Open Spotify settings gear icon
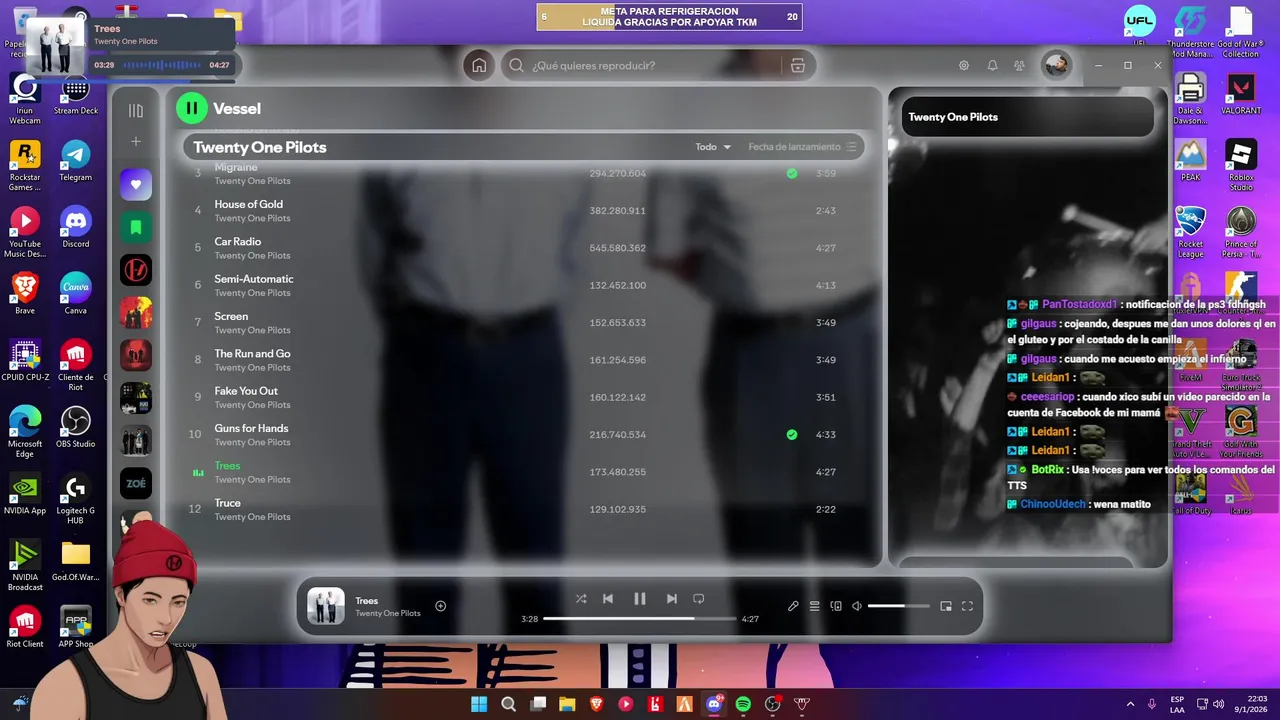 pyautogui.click(x=964, y=65)
